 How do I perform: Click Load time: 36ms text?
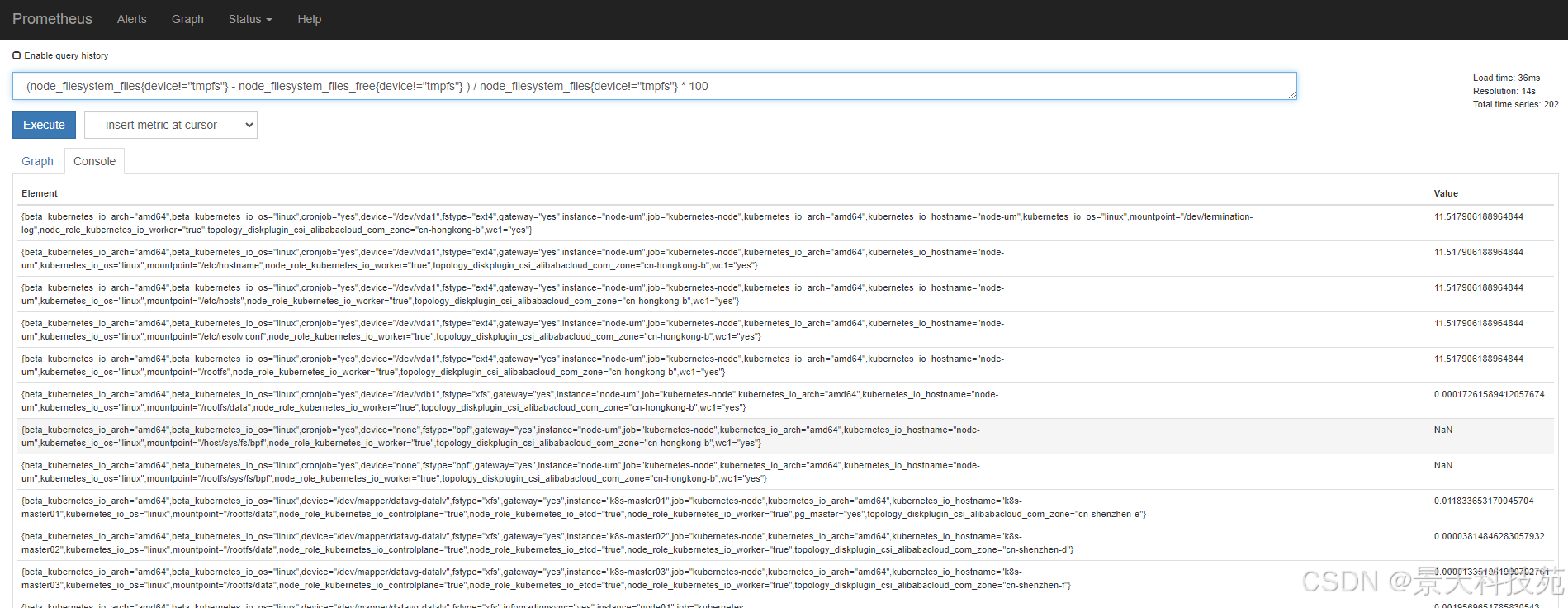click(x=1506, y=78)
